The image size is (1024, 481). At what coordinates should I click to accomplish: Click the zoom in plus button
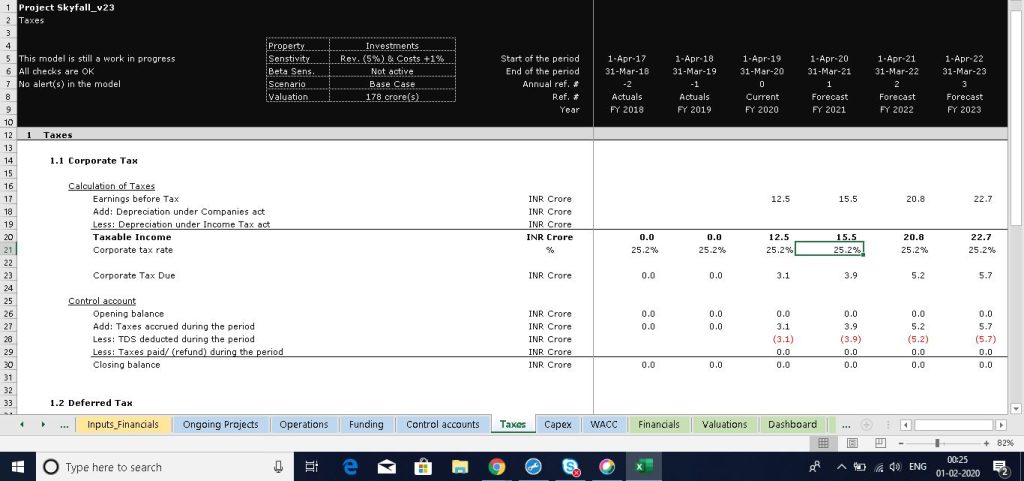(985, 442)
